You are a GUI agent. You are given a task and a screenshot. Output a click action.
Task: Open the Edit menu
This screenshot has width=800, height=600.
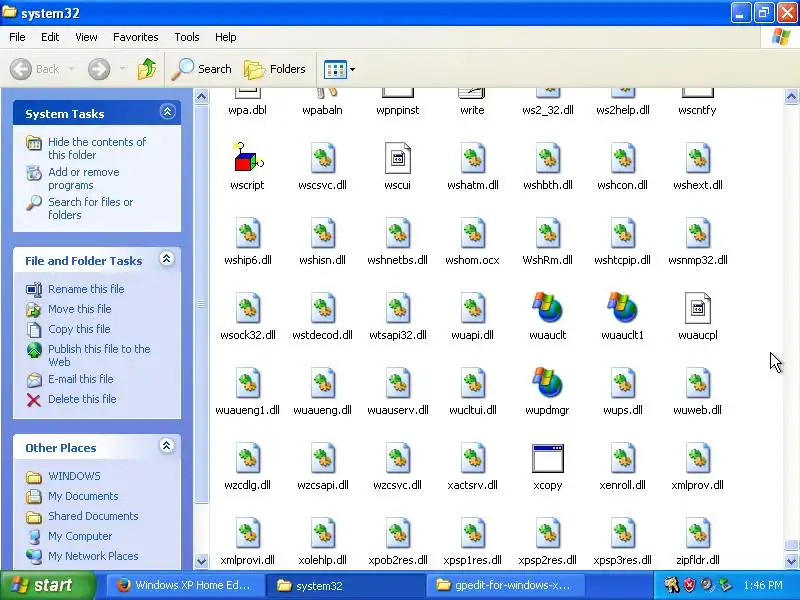click(x=50, y=37)
